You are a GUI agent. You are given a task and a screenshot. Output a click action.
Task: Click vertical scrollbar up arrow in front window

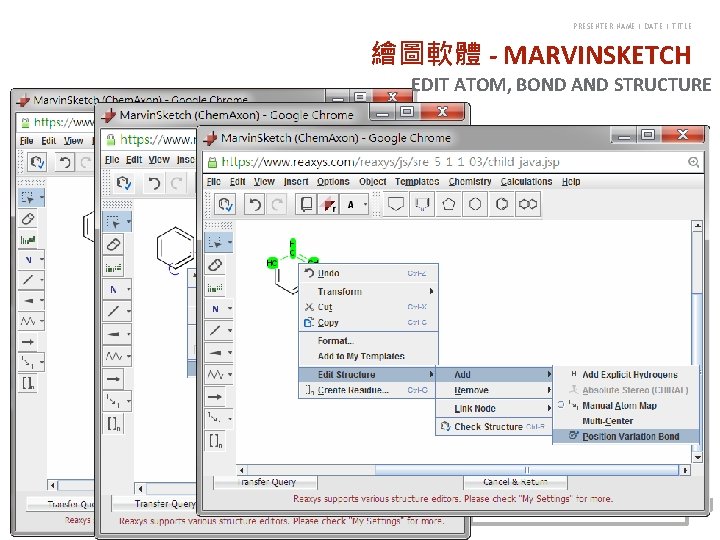pyautogui.click(x=698, y=226)
